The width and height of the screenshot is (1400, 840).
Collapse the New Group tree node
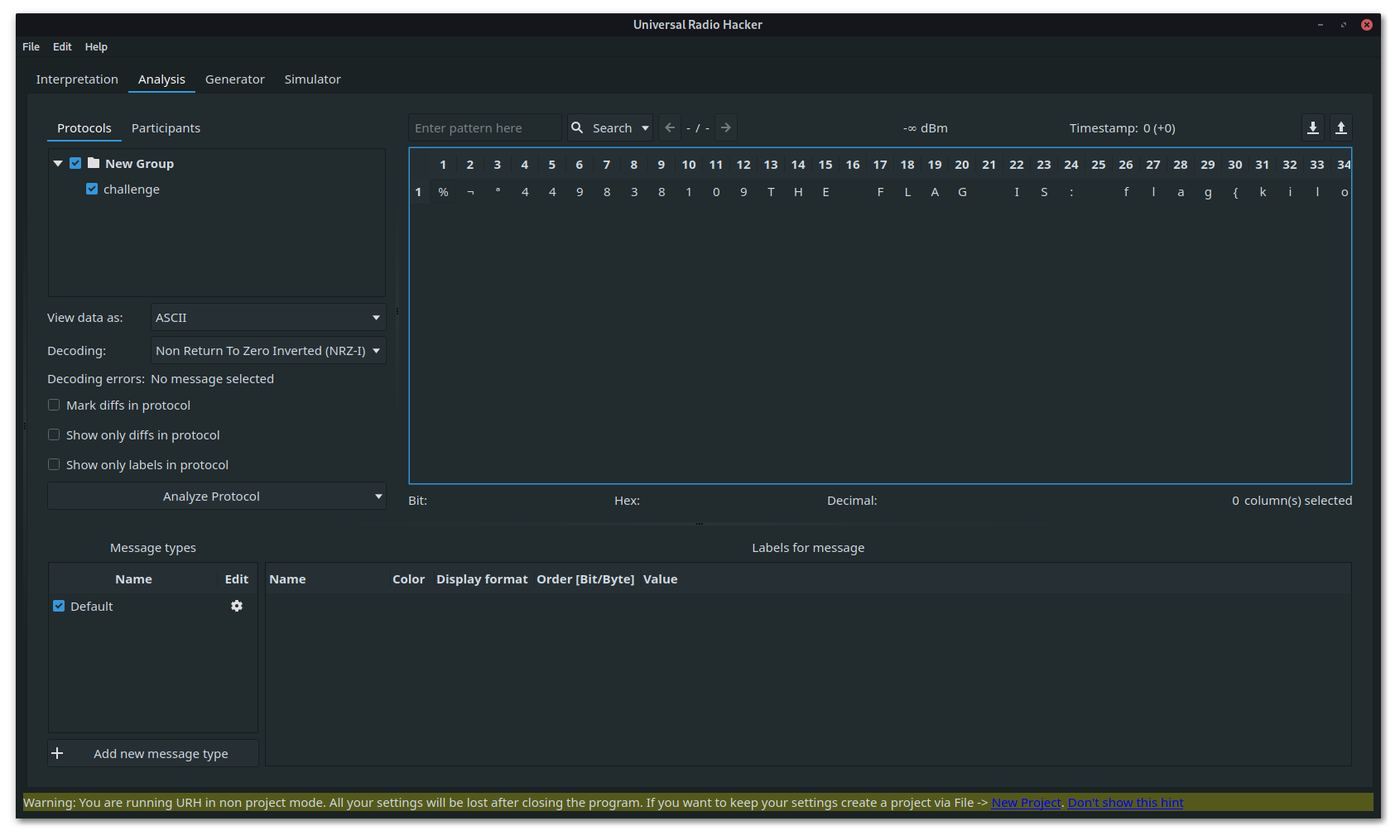click(x=58, y=163)
